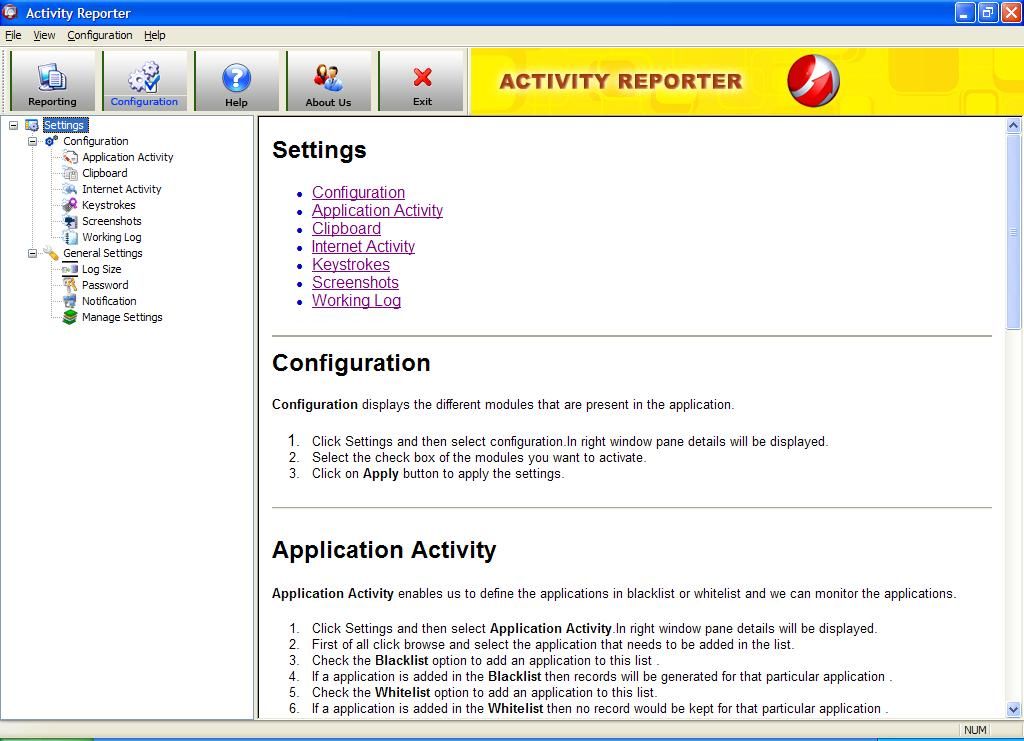Click the Screenshots tree icon
Viewport: 1024px width, 741px height.
coord(70,221)
